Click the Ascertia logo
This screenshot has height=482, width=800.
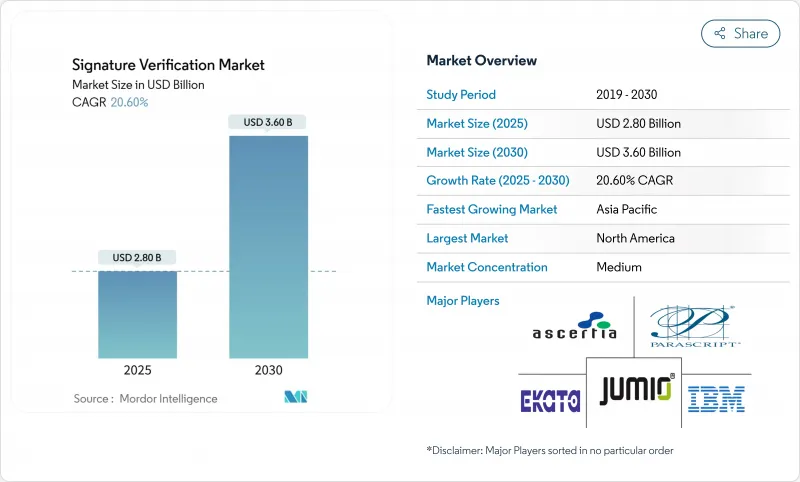pyautogui.click(x=574, y=326)
